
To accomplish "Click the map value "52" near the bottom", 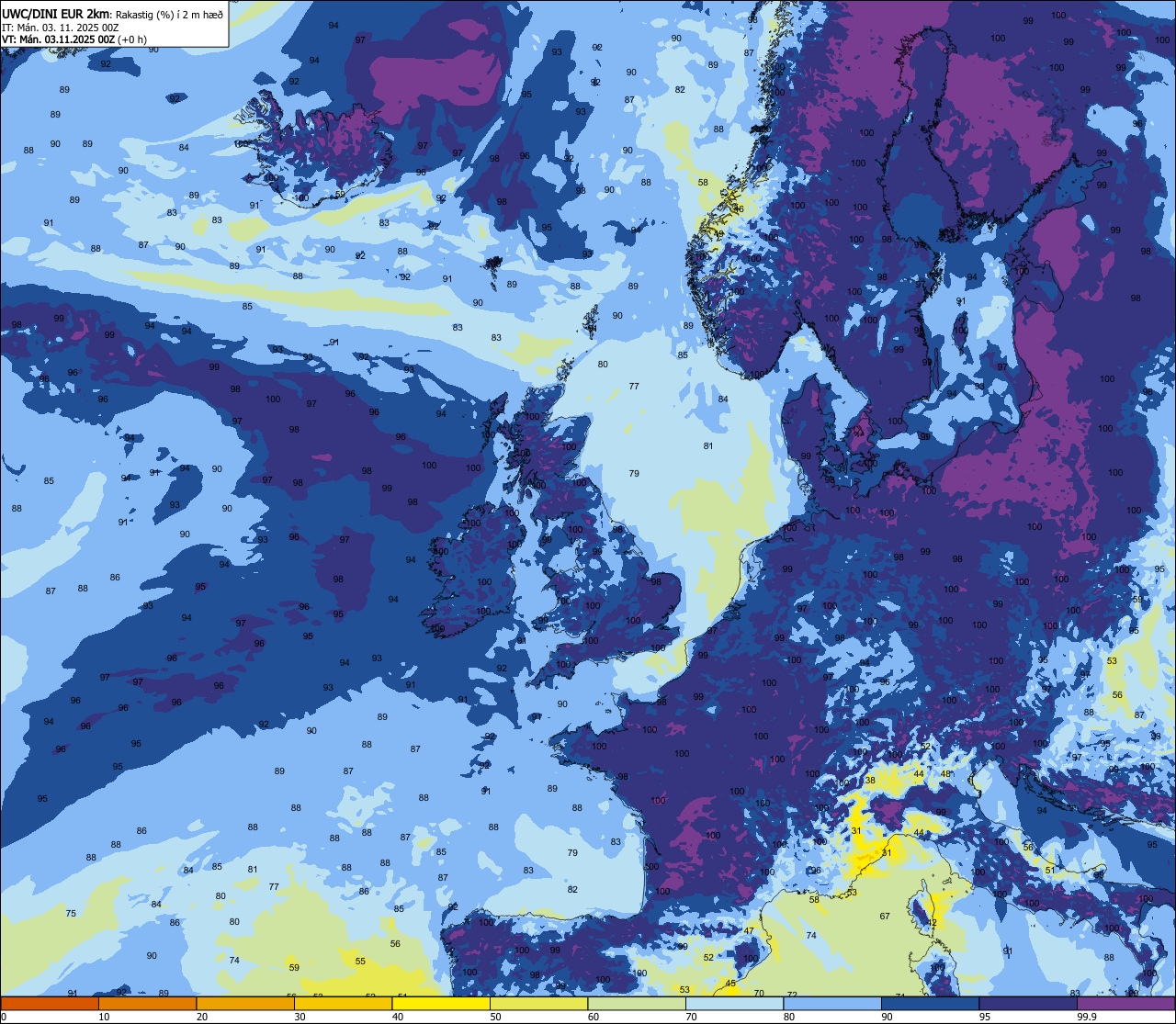I will 708,958.
